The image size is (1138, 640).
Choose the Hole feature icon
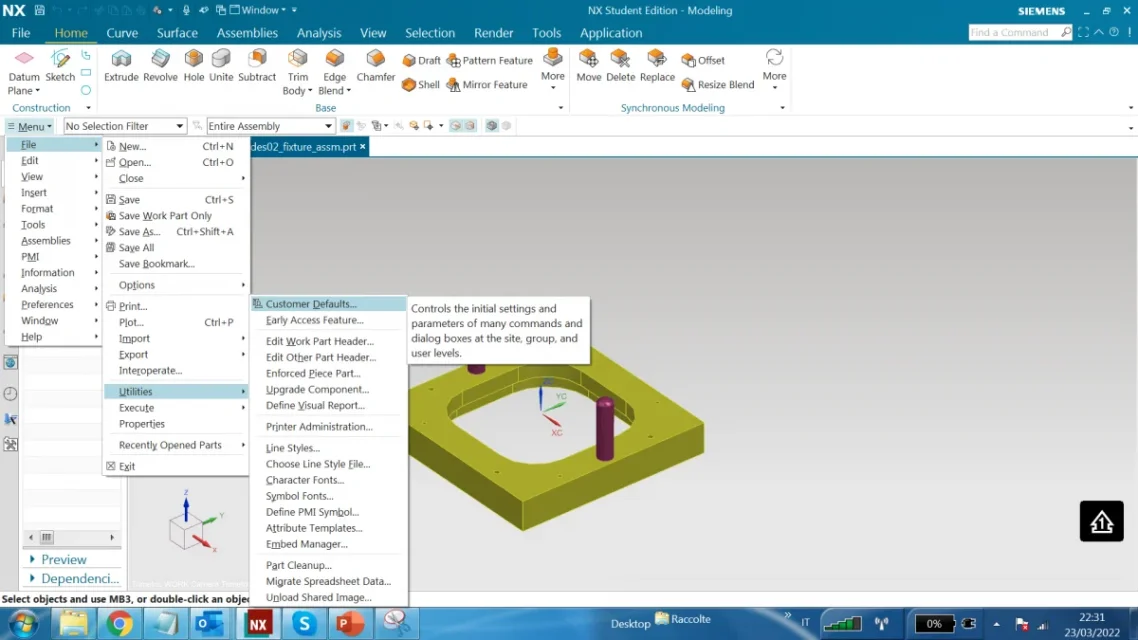tap(194, 59)
